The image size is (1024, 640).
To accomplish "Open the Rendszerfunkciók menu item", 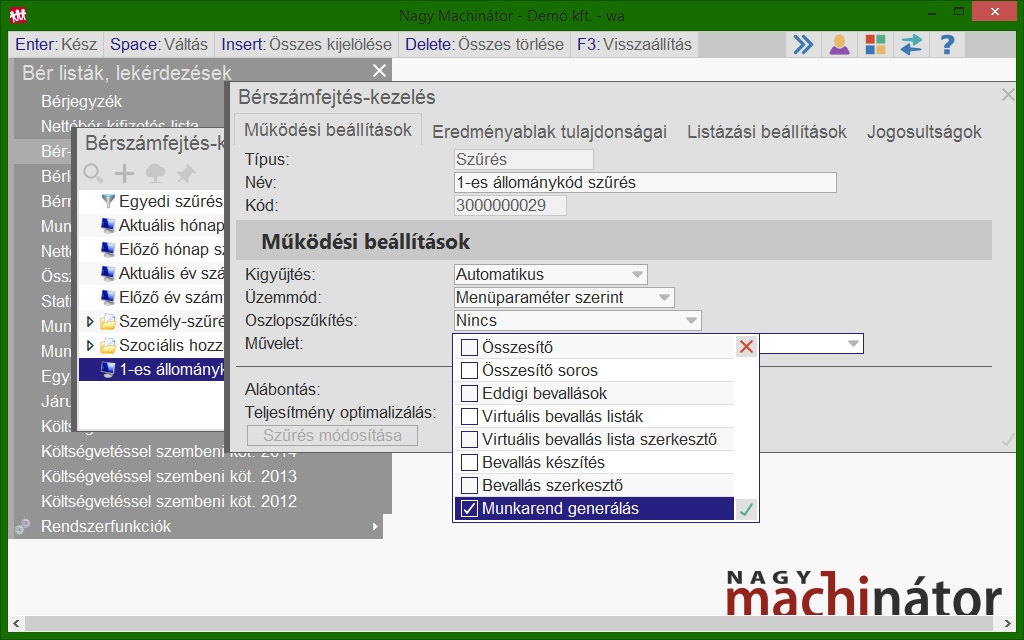I will pos(195,526).
